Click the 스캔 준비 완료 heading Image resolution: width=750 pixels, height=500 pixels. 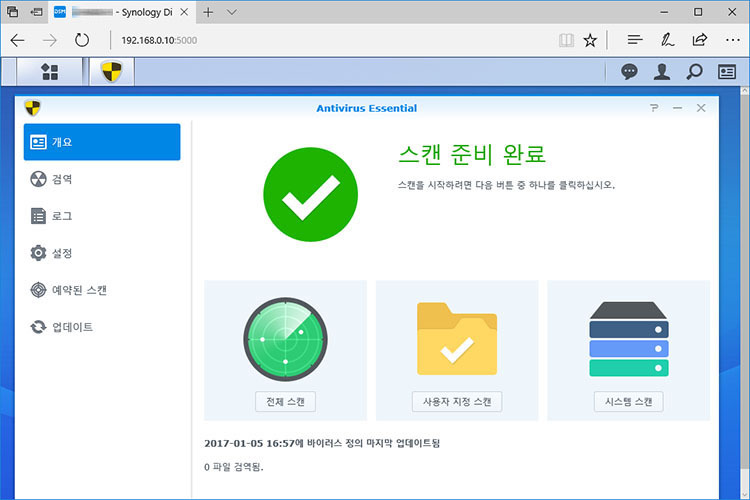tap(472, 154)
